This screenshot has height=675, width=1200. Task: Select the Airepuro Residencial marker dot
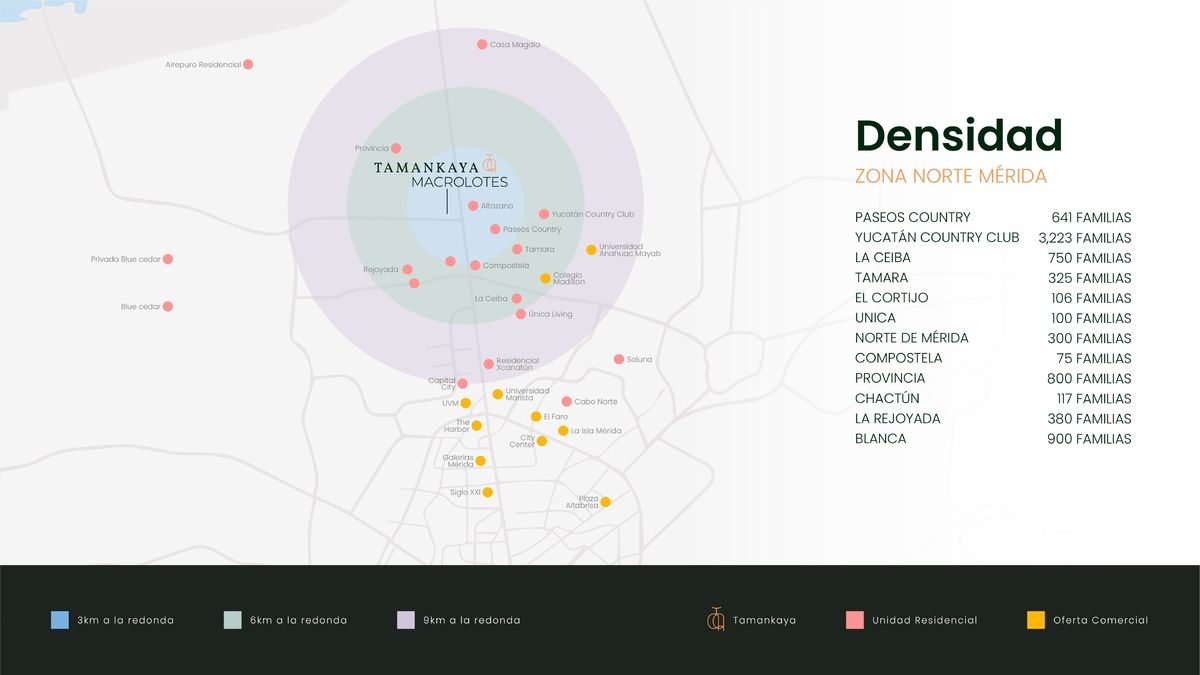point(248,64)
